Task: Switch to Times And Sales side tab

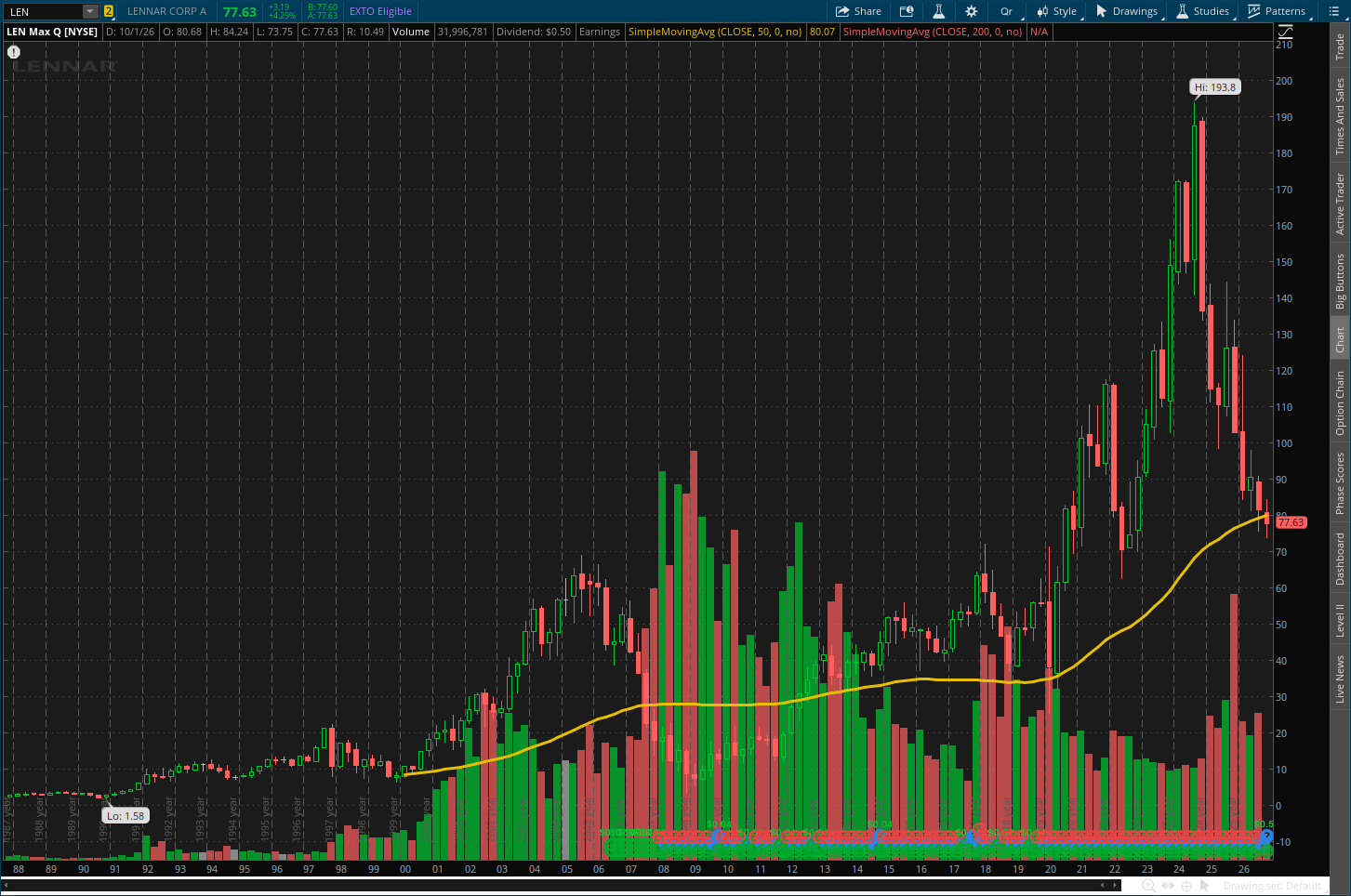Action: tap(1340, 116)
